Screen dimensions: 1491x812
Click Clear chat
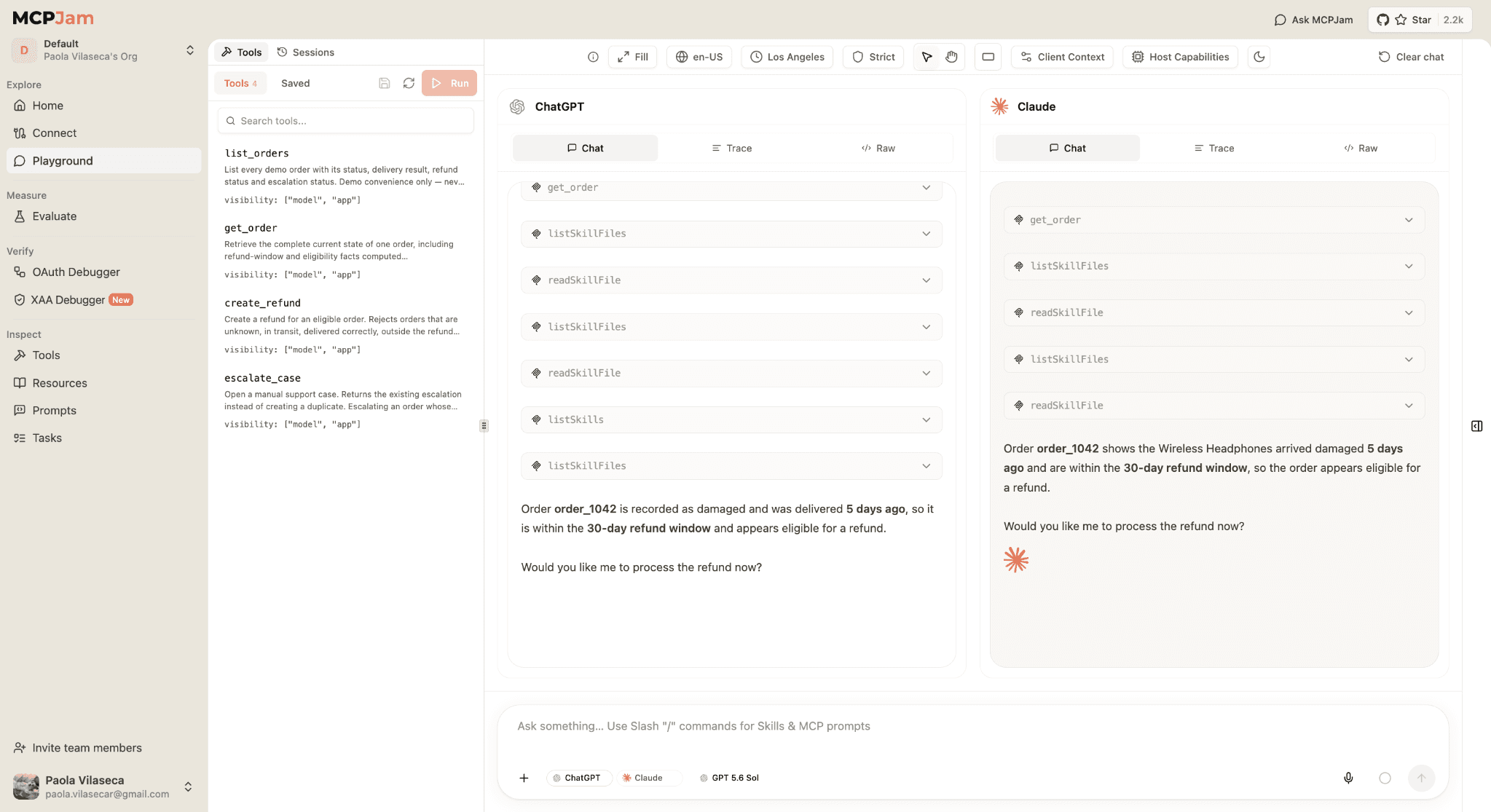[1411, 57]
